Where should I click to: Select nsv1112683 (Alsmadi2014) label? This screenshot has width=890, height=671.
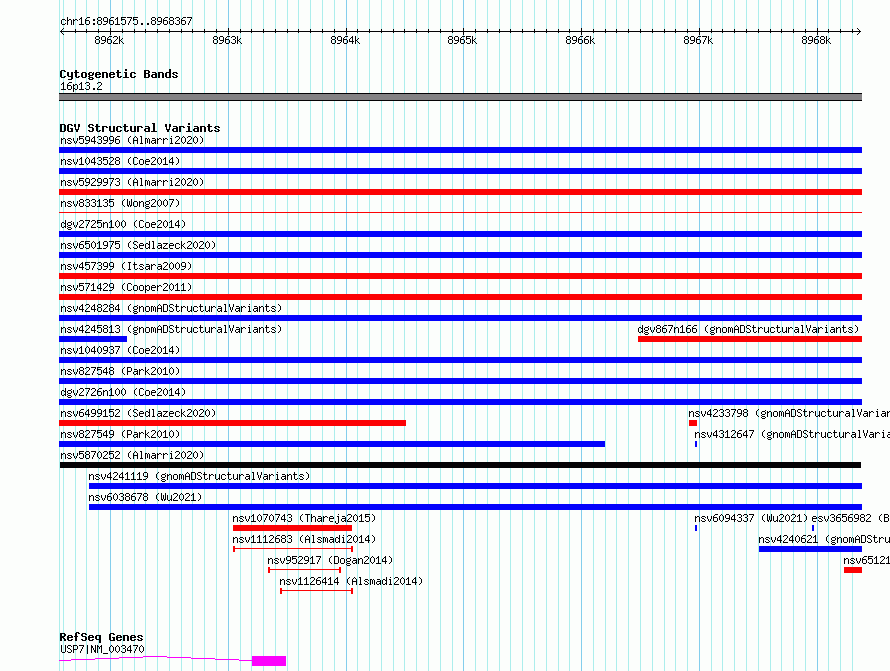(x=304, y=539)
